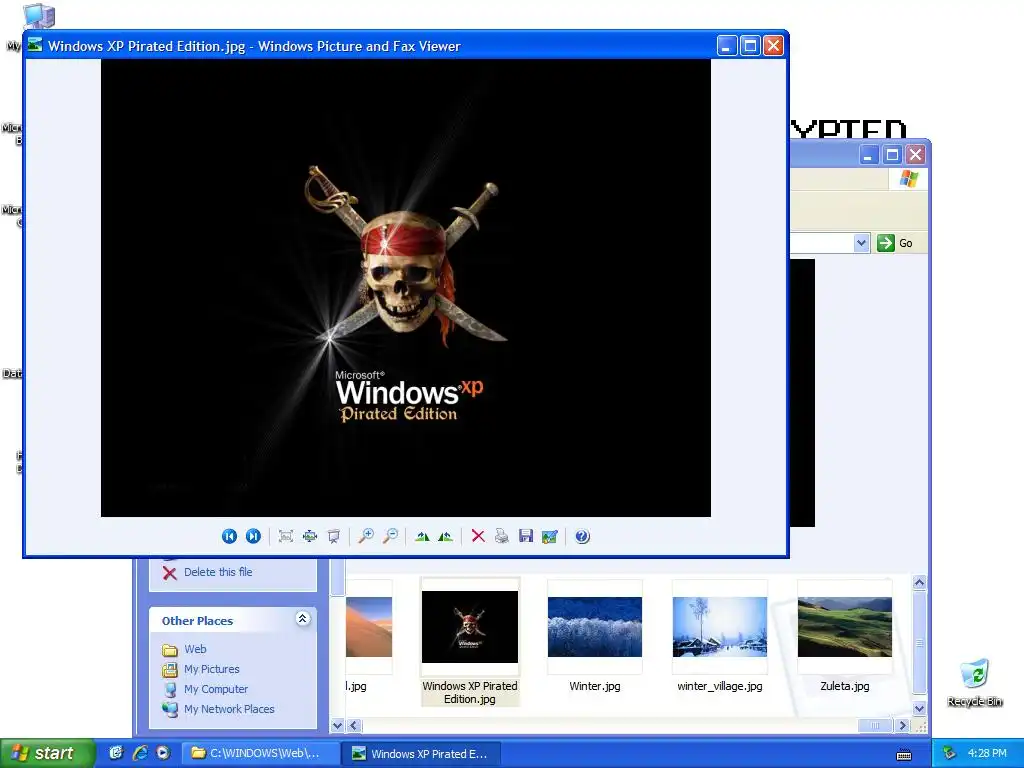Open My Computer link in Other Places

click(x=216, y=689)
